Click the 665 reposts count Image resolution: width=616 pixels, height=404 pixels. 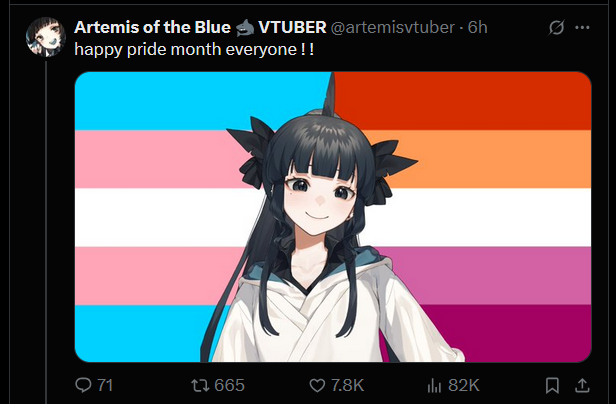tap(229, 386)
